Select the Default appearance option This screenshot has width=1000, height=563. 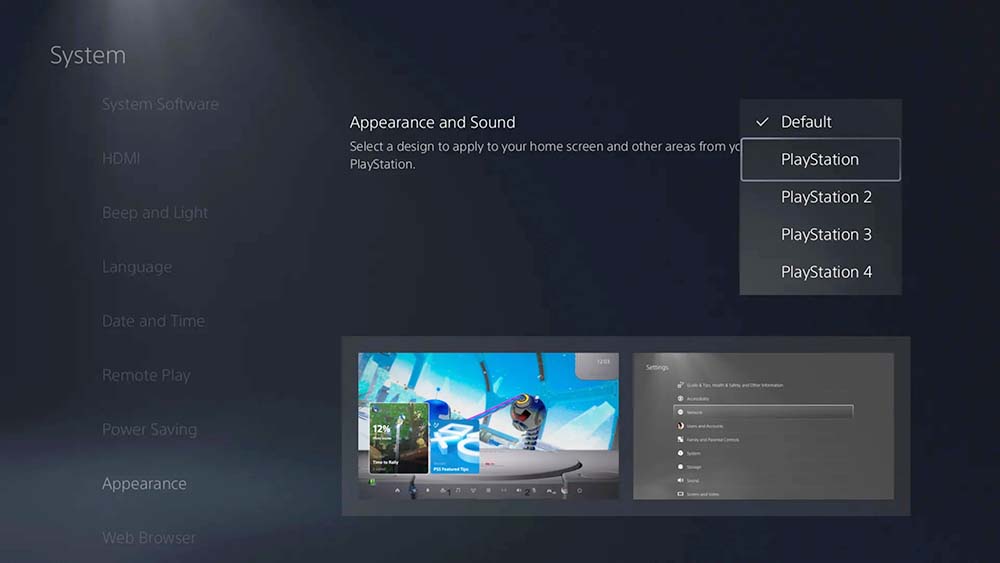(x=820, y=122)
